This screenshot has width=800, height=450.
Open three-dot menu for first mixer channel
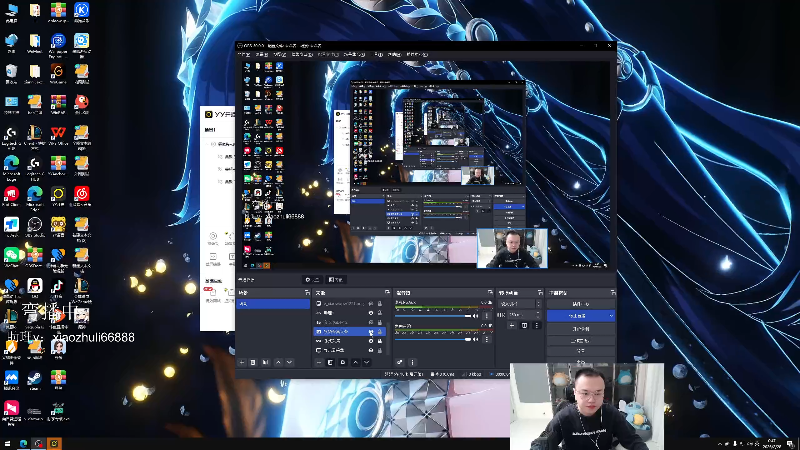point(487,316)
